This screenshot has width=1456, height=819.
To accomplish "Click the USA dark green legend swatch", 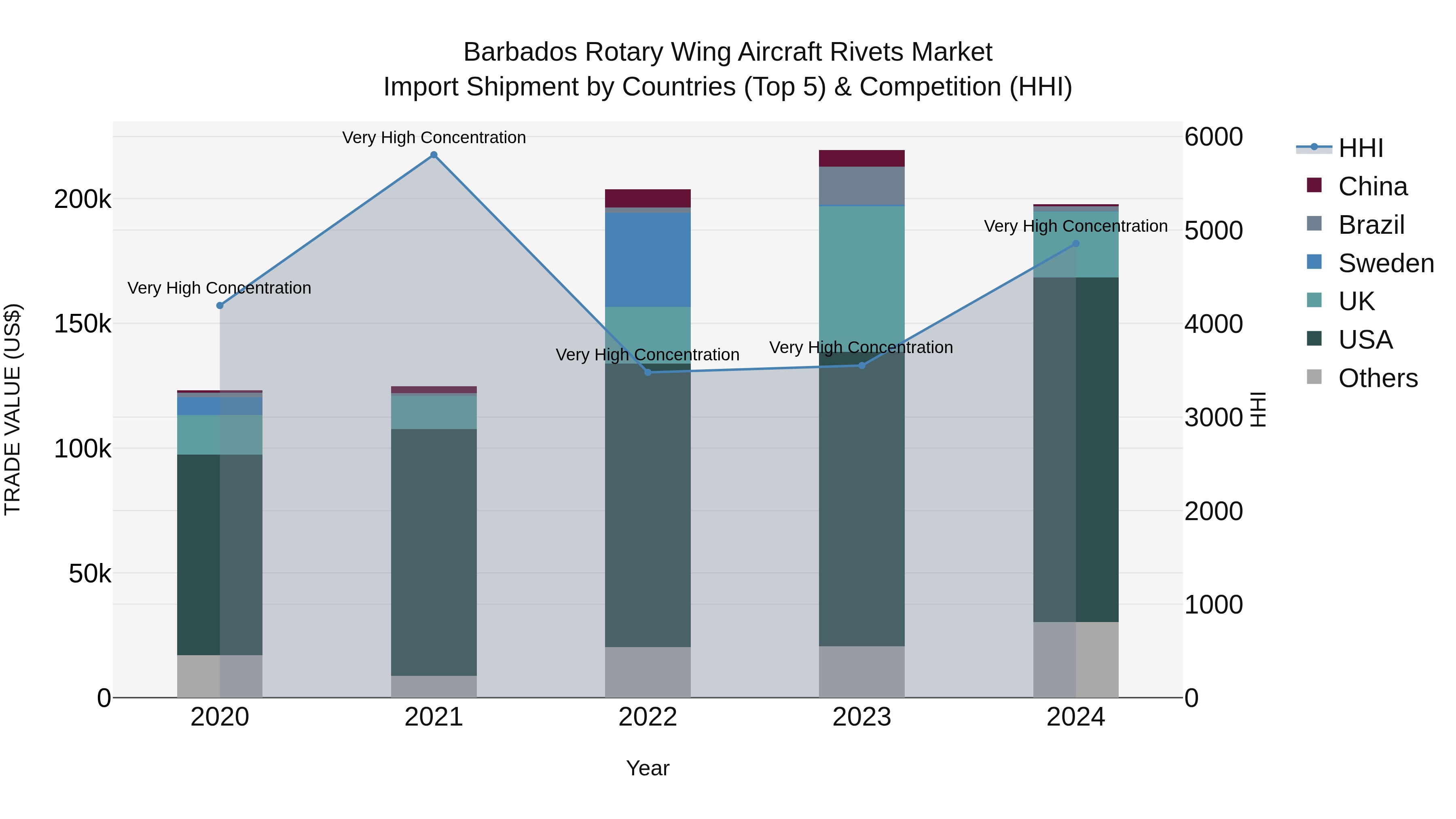I will pos(1314,339).
